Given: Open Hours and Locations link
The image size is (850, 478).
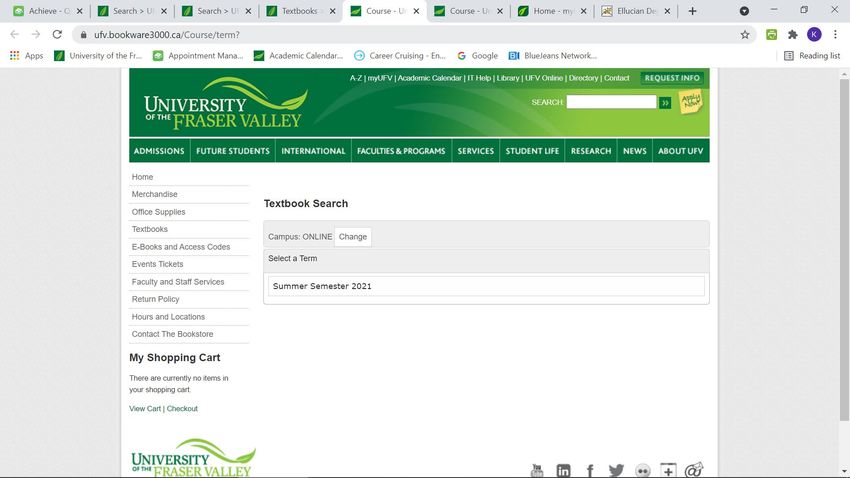Looking at the screenshot, I should tap(168, 316).
